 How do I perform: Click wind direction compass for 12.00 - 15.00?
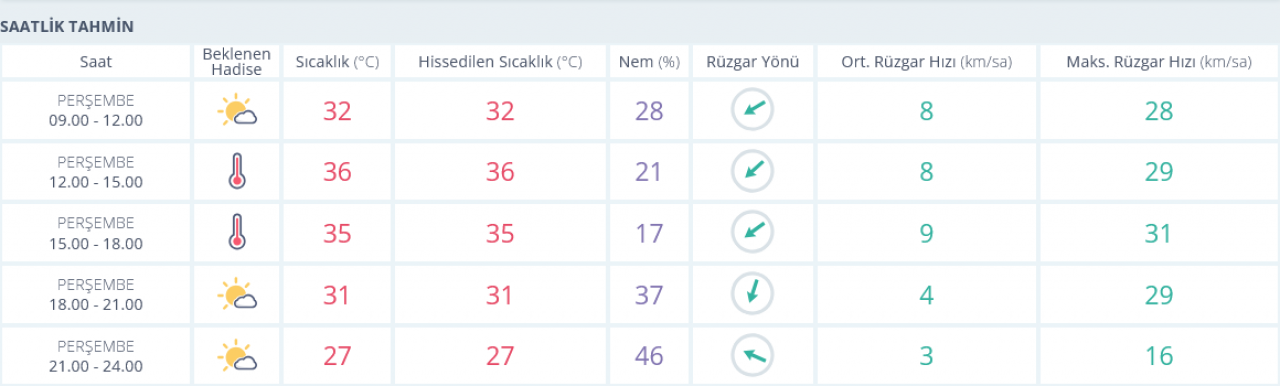pos(753,171)
